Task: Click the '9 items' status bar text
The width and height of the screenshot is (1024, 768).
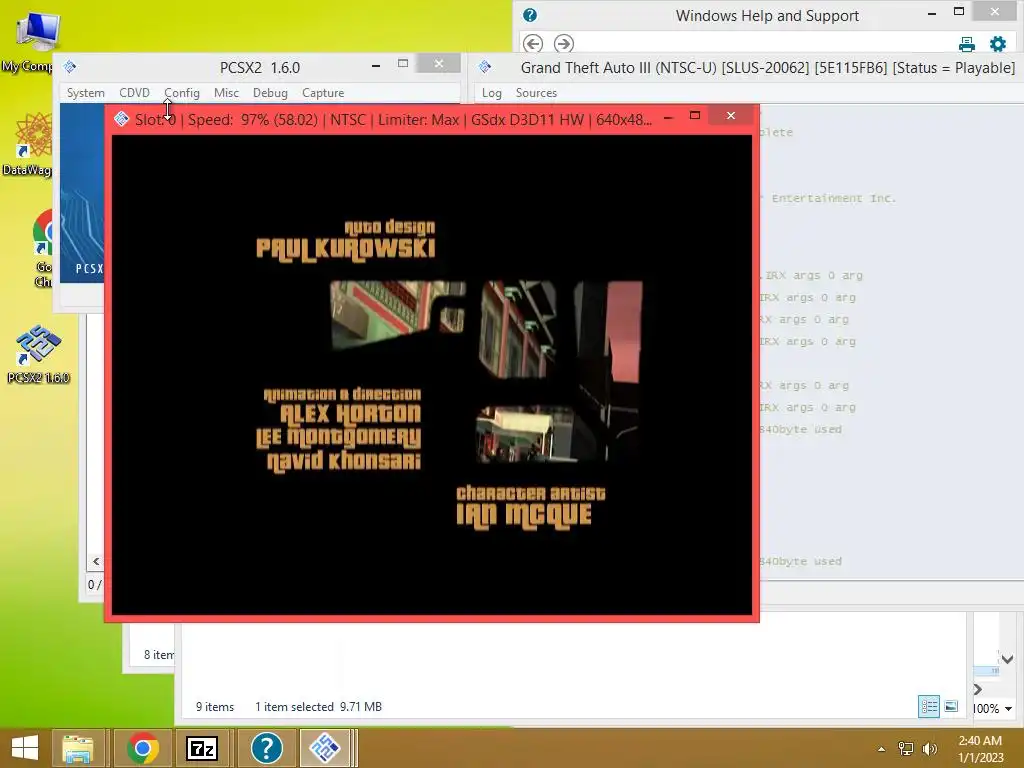Action: (215, 707)
